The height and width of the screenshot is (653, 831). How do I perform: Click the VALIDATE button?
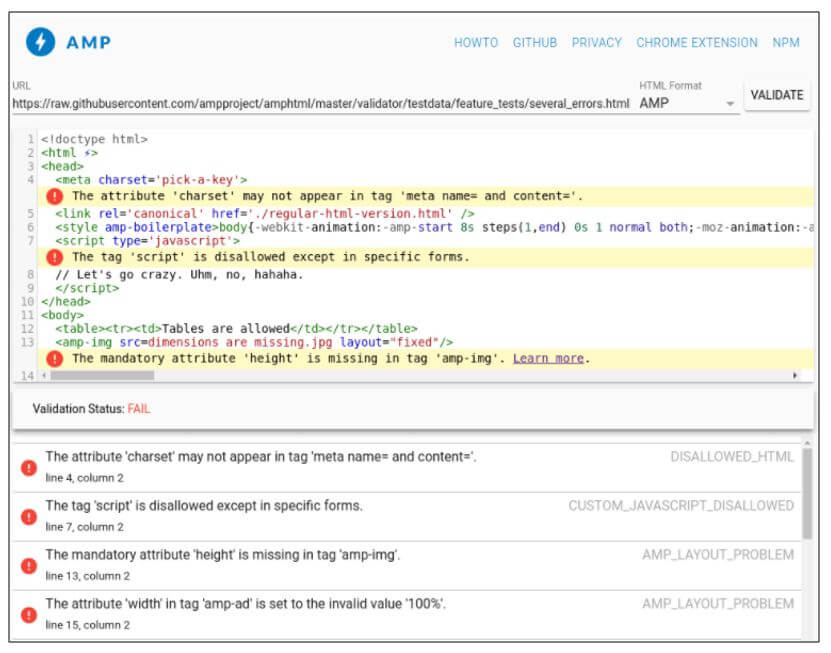(777, 95)
